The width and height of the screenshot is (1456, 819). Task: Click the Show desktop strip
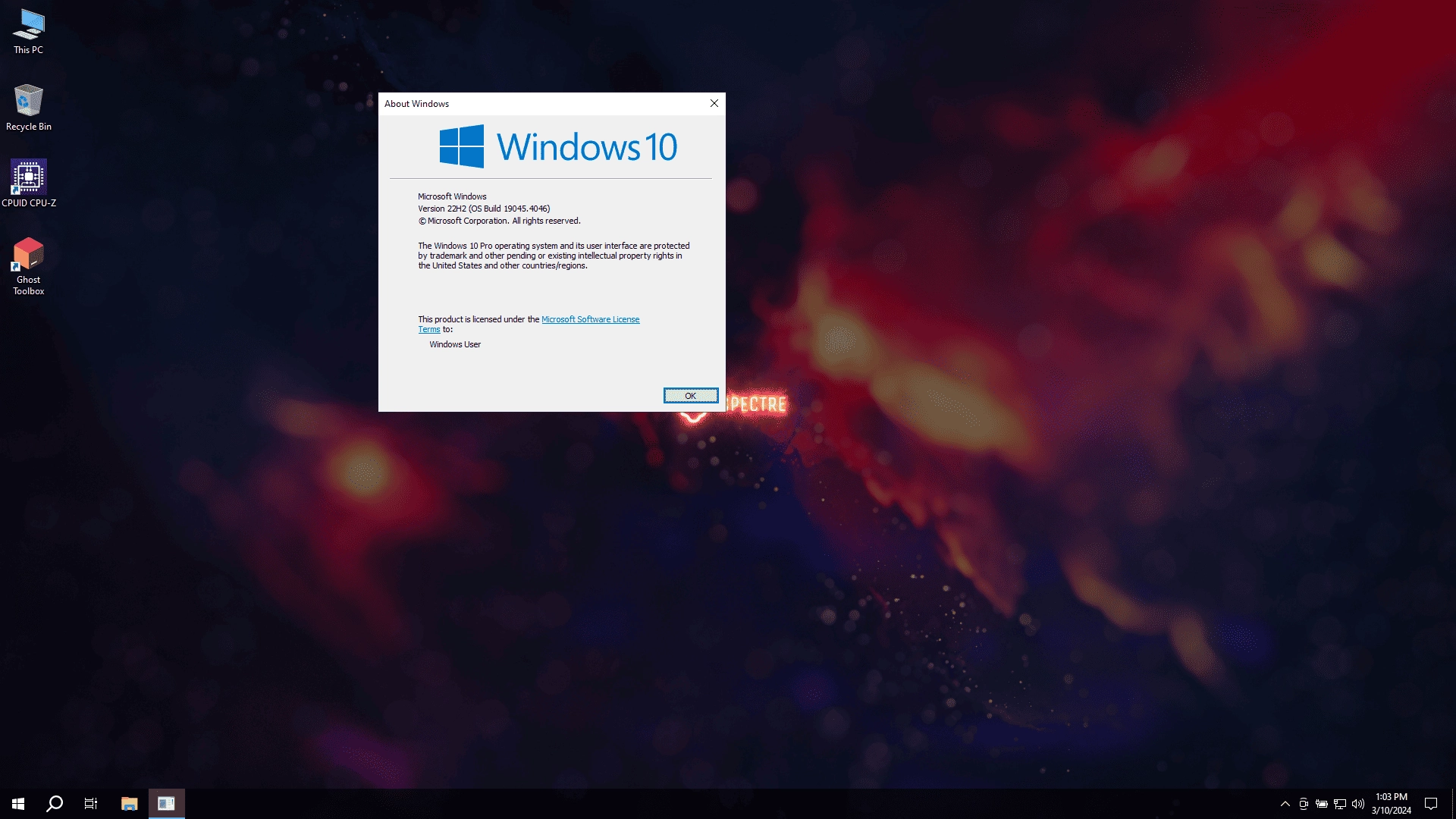coord(1453,804)
